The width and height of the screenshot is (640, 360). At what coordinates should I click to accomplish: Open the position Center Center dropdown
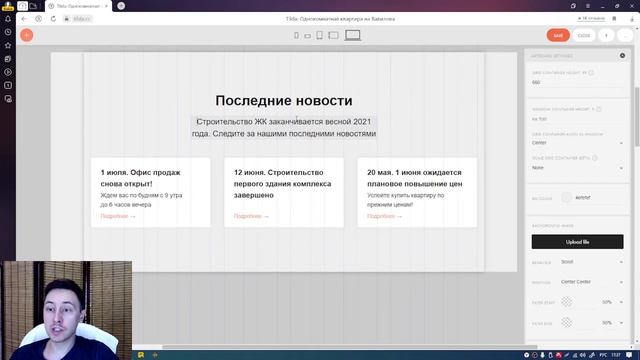592,282
